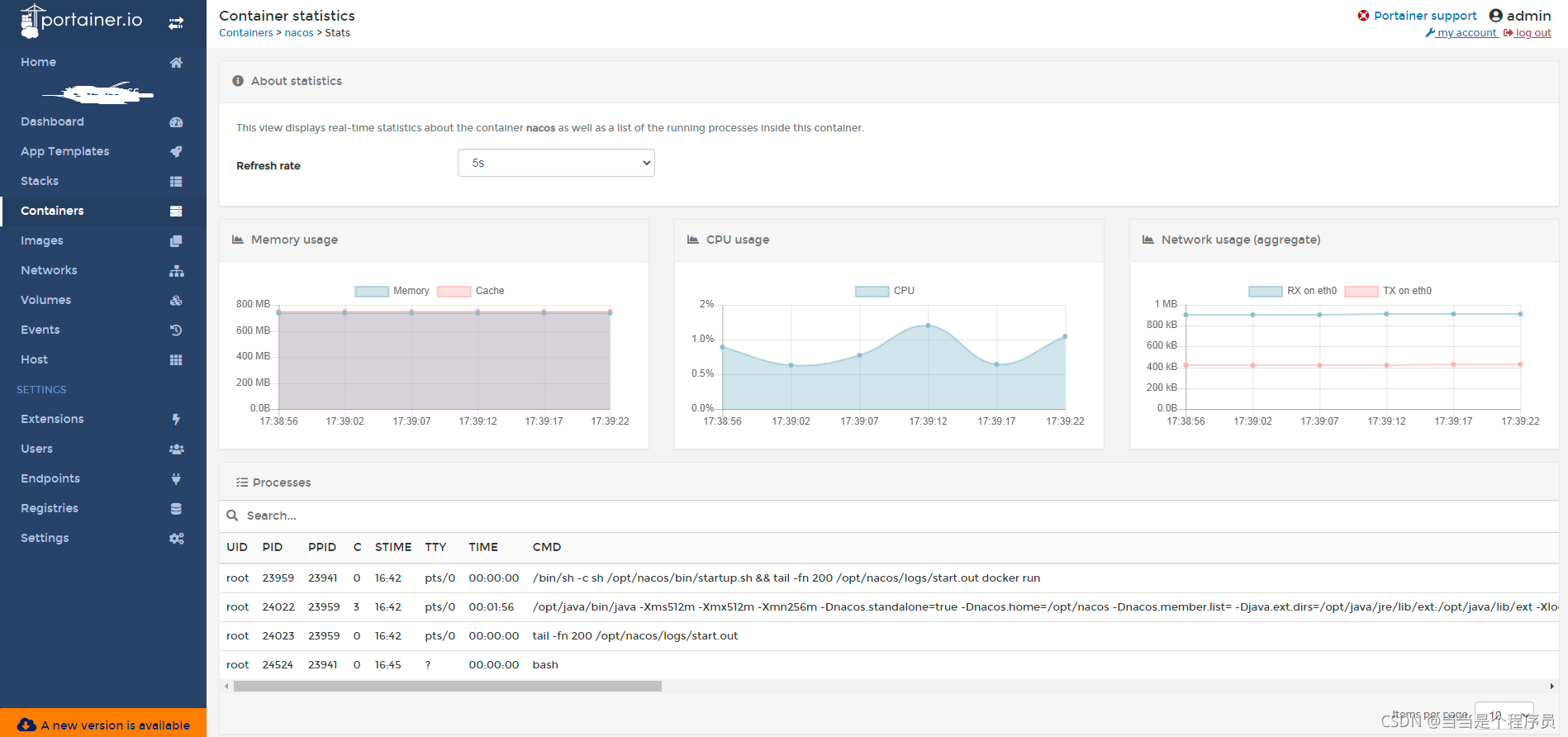This screenshot has height=737, width=1568.
Task: Click the log out link
Action: tap(1527, 33)
